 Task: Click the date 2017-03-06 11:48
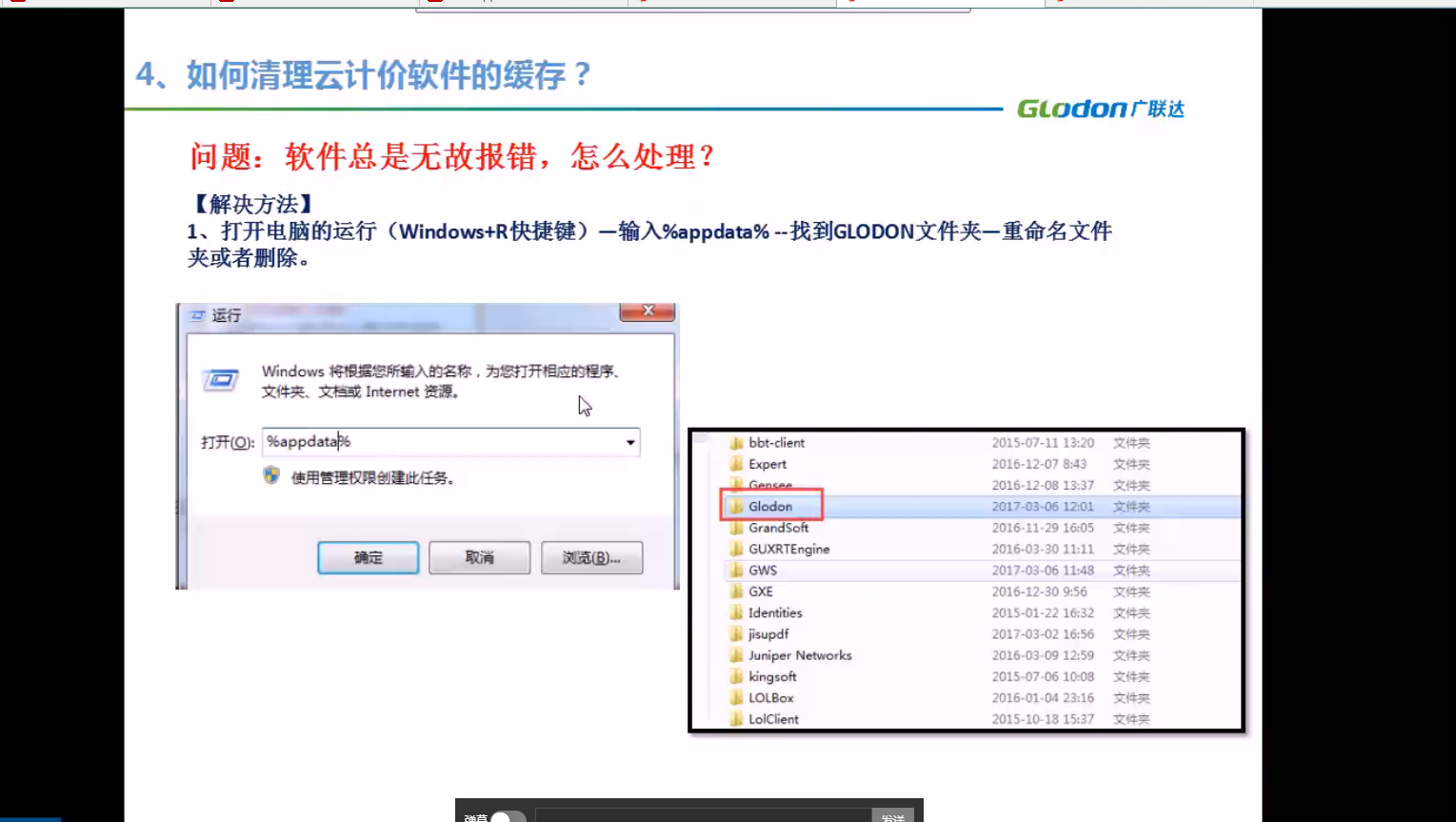1043,571
